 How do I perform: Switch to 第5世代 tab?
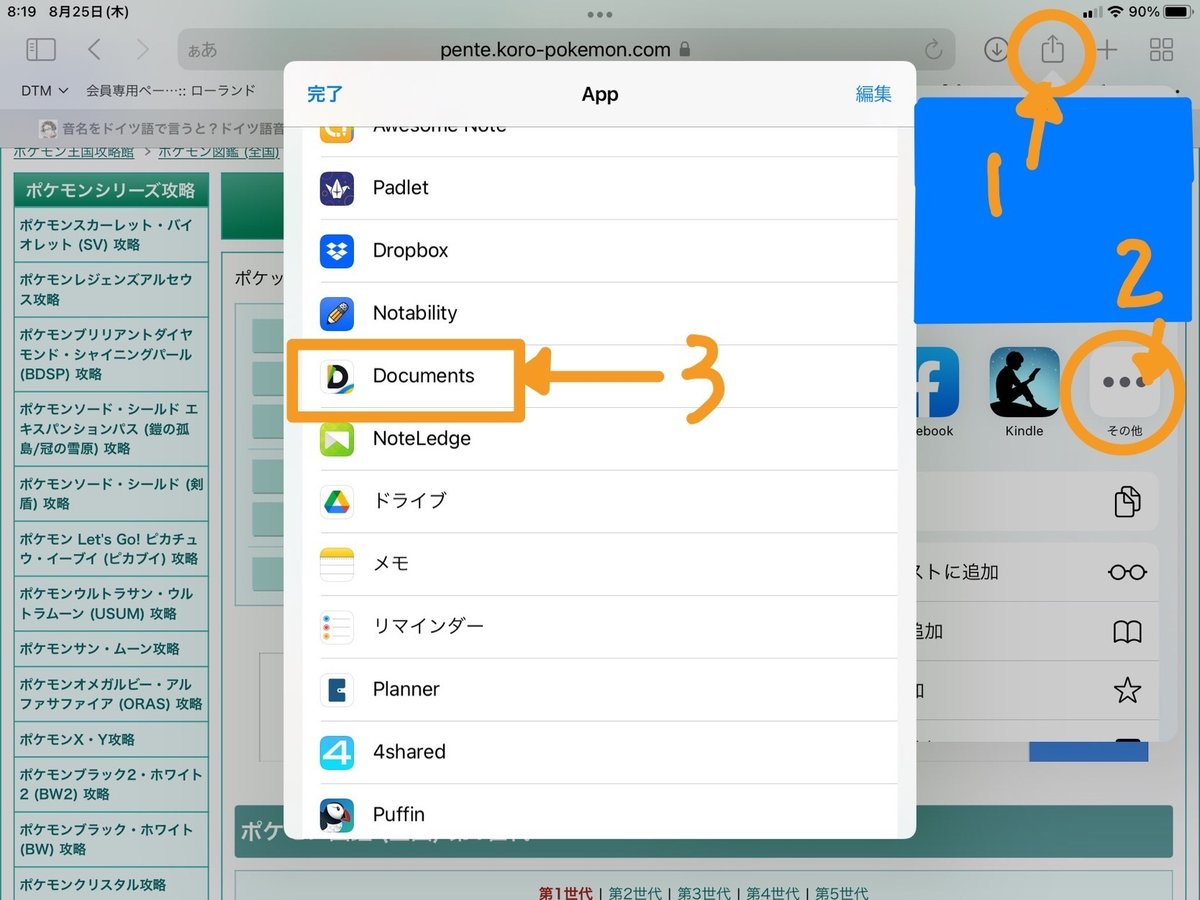pos(842,893)
